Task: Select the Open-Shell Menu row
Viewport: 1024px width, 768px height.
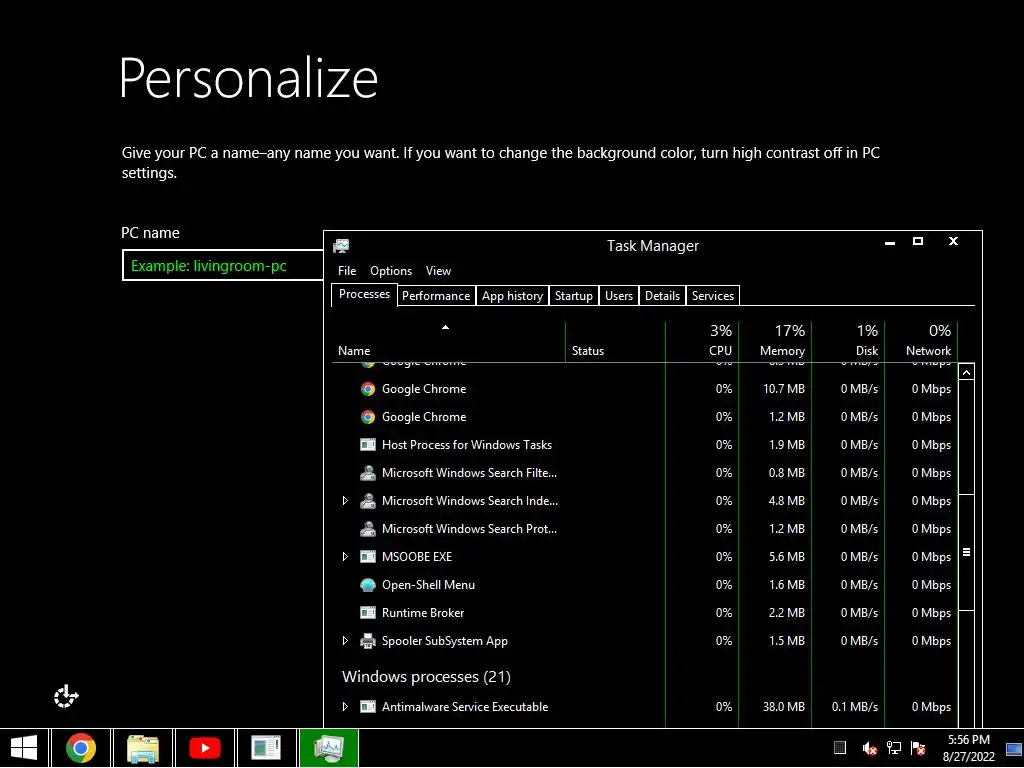Action: [x=645, y=585]
